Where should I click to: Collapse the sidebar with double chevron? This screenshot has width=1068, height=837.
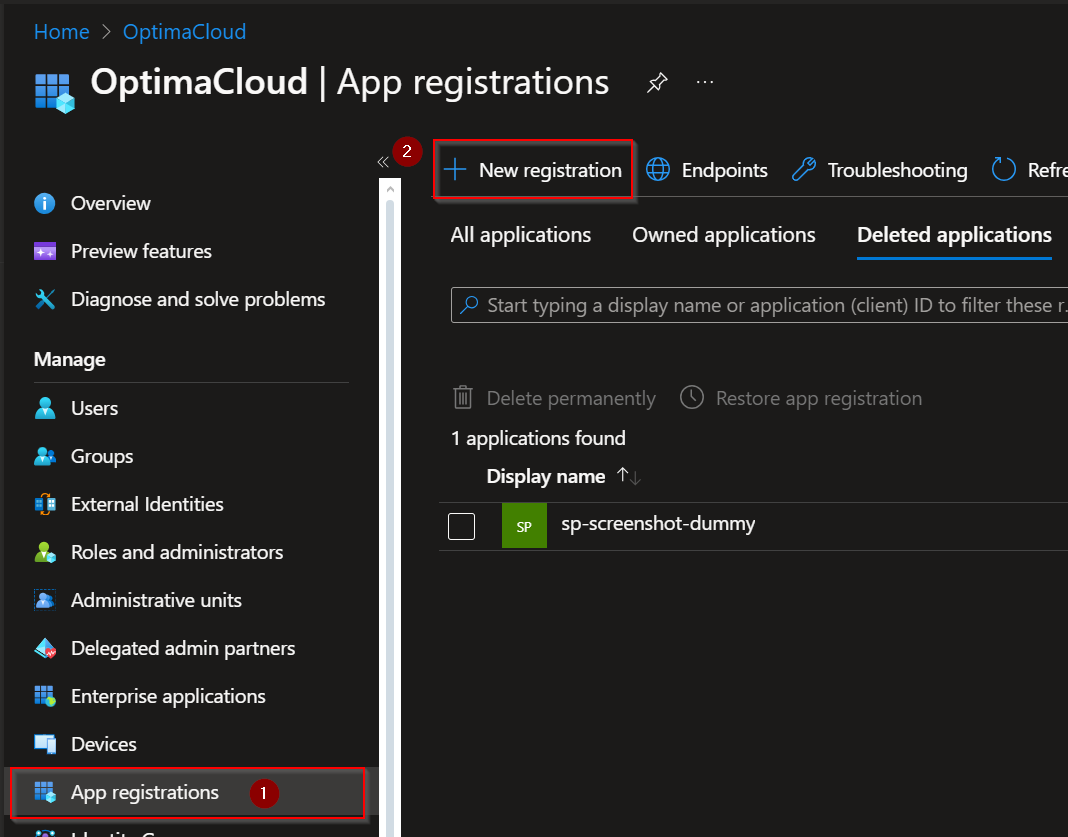coord(383,161)
